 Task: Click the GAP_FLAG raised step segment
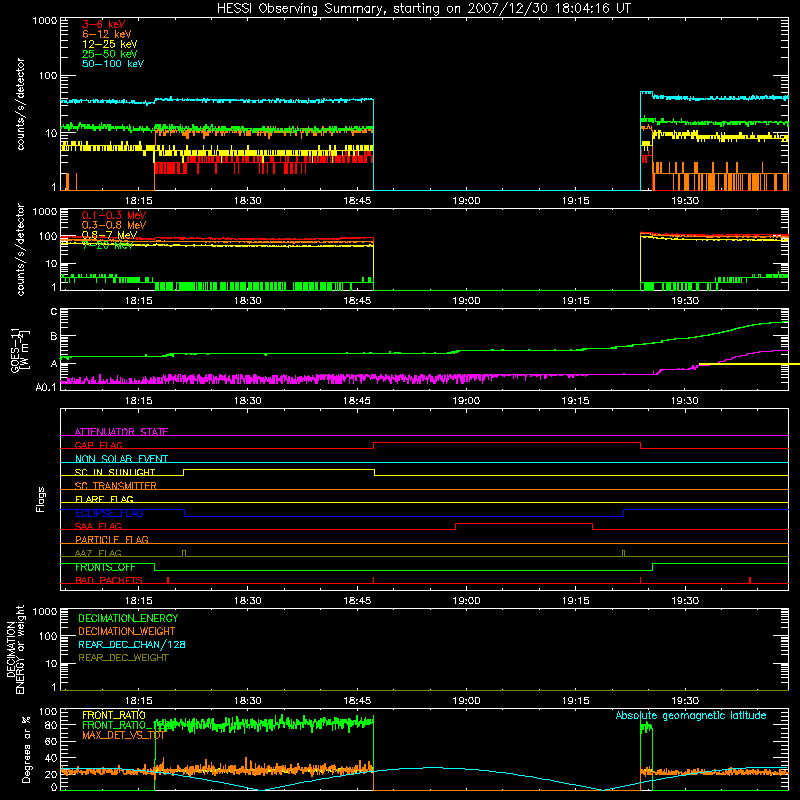point(507,443)
